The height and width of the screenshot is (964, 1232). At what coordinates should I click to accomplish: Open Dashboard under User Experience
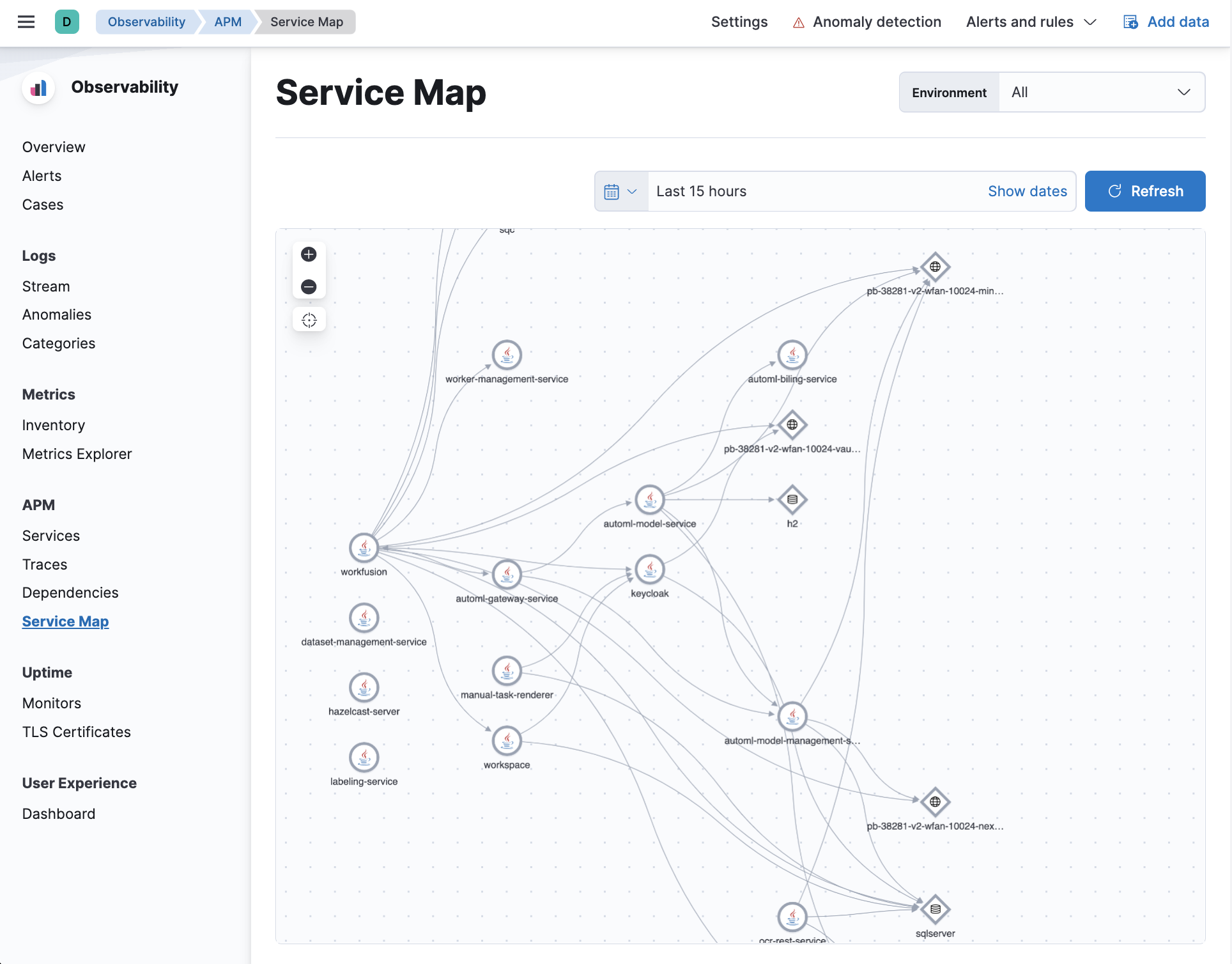pyautogui.click(x=59, y=814)
